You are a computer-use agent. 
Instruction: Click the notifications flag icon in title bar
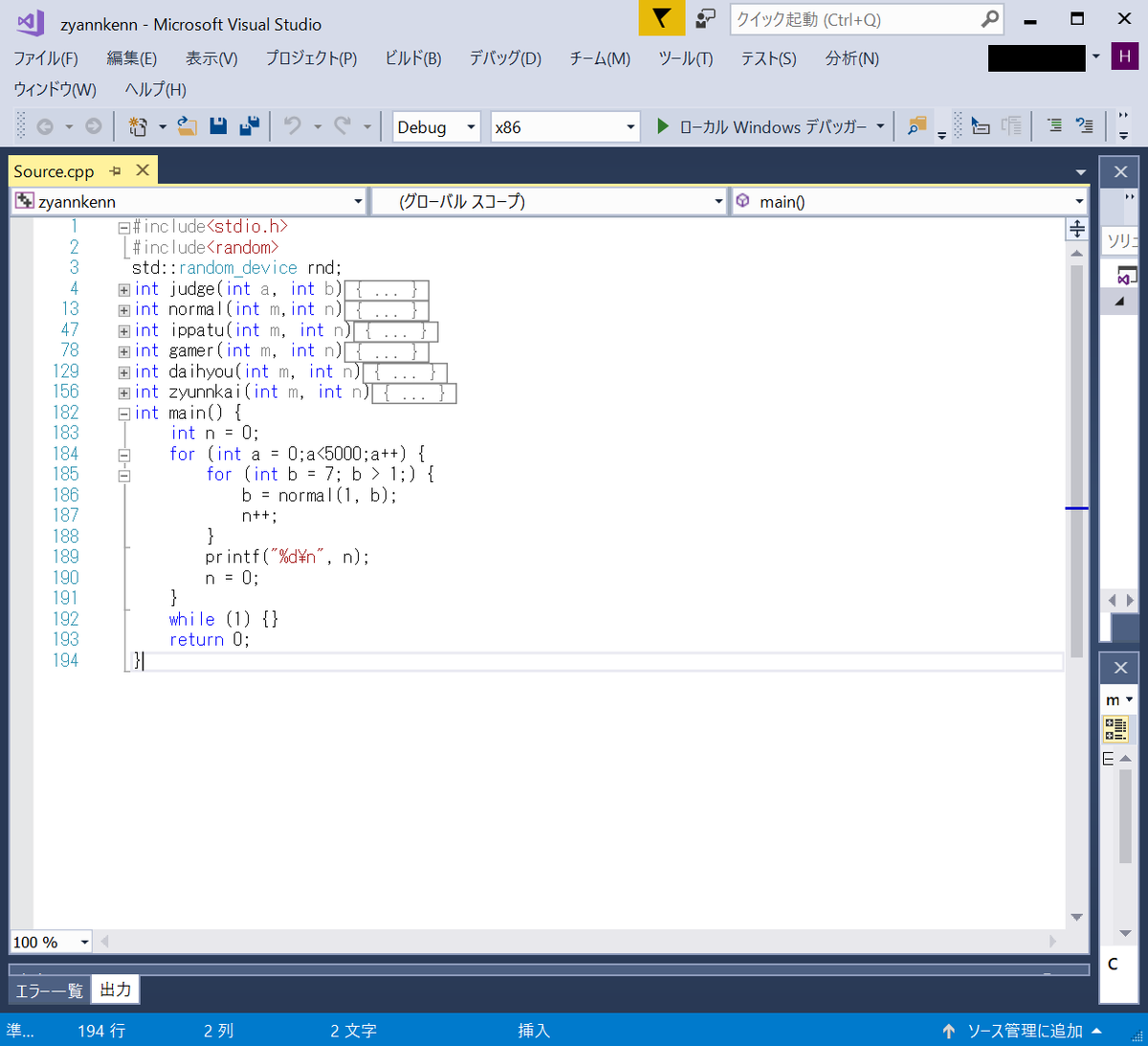click(x=662, y=18)
